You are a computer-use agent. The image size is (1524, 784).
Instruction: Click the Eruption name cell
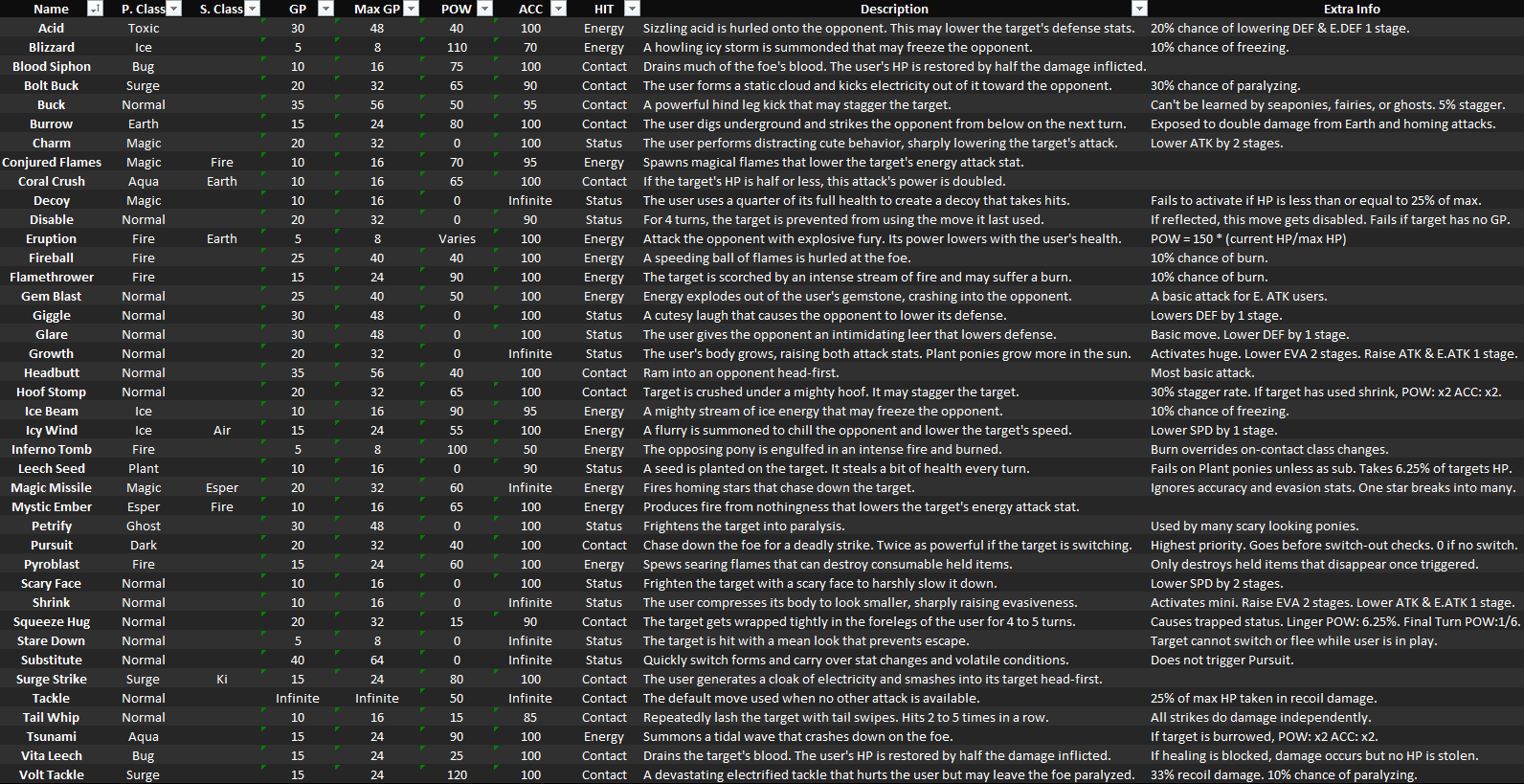(52, 238)
